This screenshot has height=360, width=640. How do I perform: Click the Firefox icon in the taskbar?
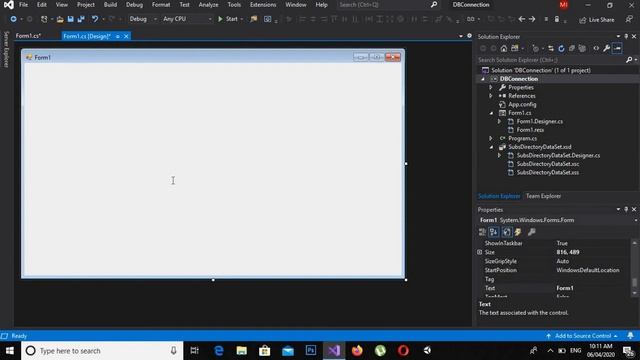pos(357,351)
